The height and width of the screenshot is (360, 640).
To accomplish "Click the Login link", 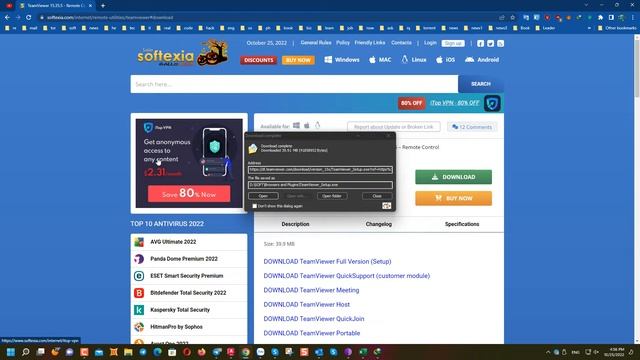I will 430,42.
